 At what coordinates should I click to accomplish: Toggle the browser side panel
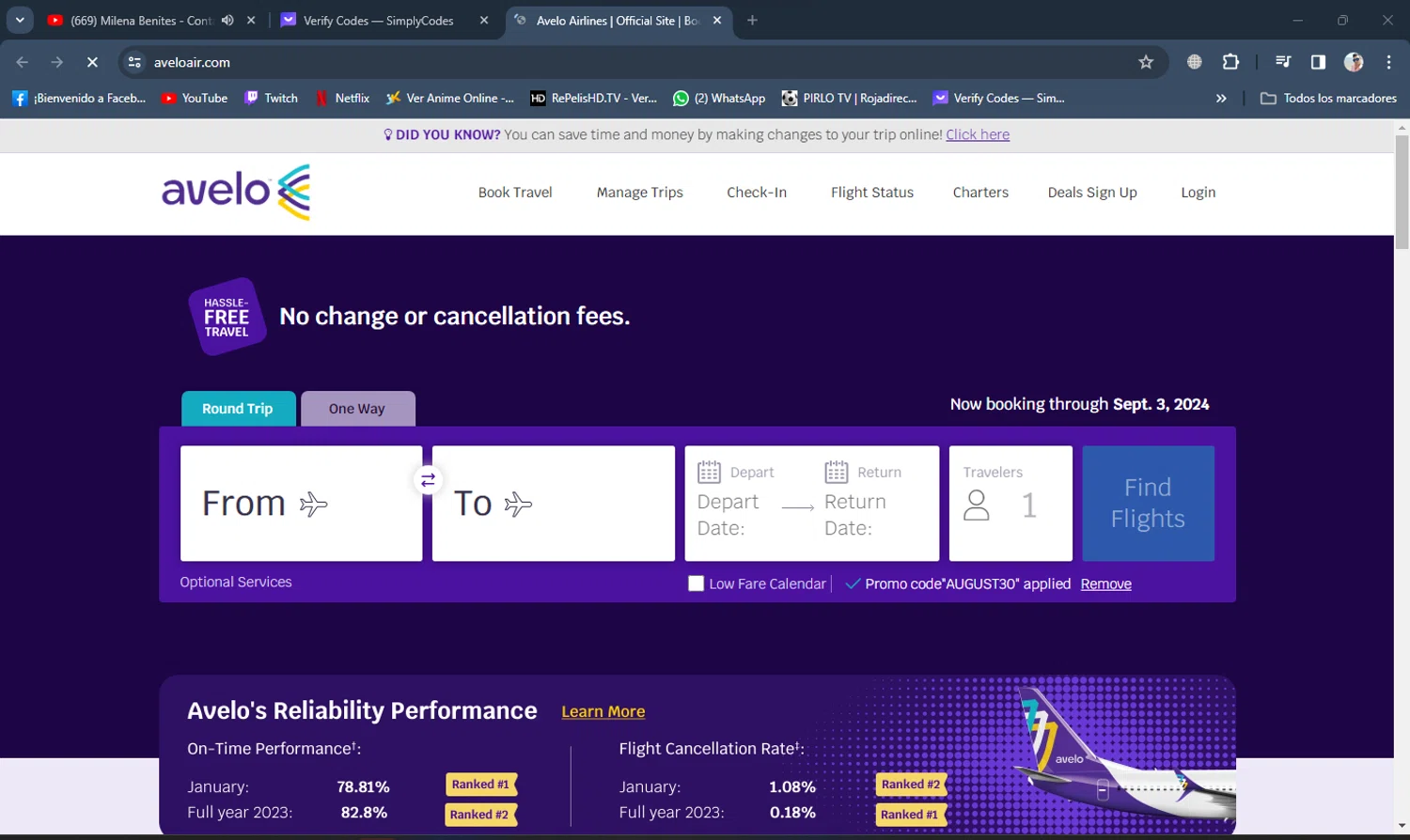point(1318,62)
